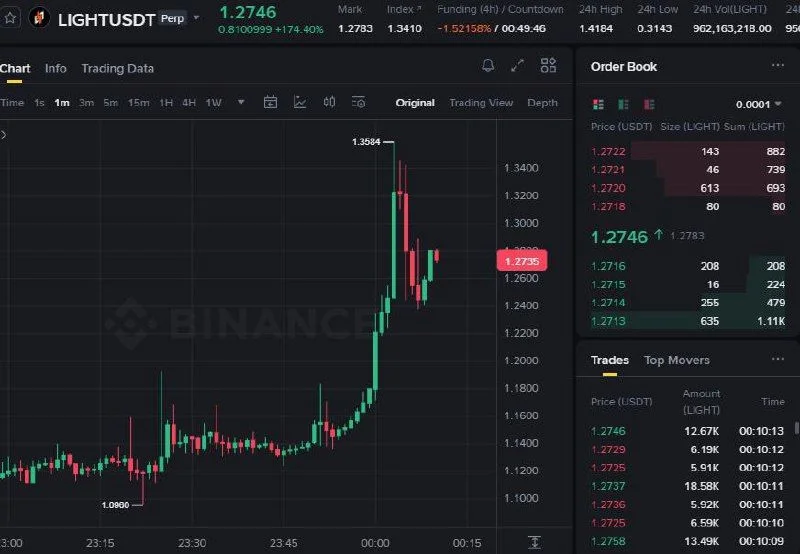Click the trade row priced 1.2737
This screenshot has width=800, height=554.
[x=687, y=486]
